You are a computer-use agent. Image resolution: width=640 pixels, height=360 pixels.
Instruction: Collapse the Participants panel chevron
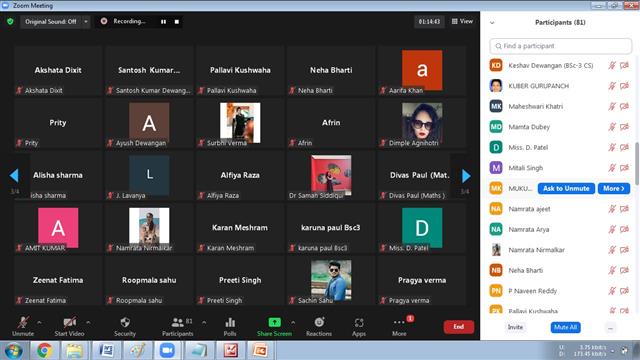click(x=492, y=23)
